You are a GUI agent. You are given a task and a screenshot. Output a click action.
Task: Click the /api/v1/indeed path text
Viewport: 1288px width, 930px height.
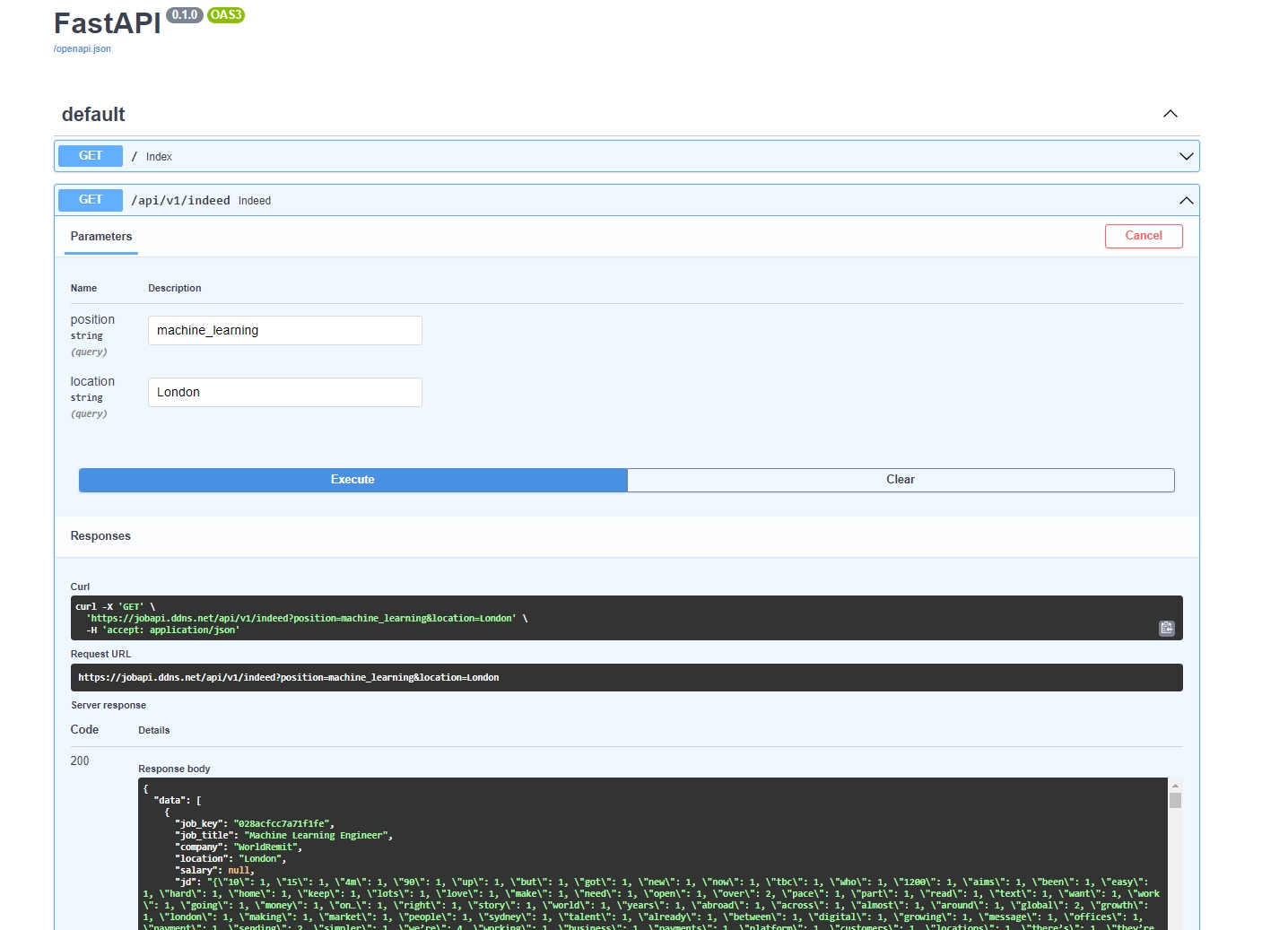[181, 200]
